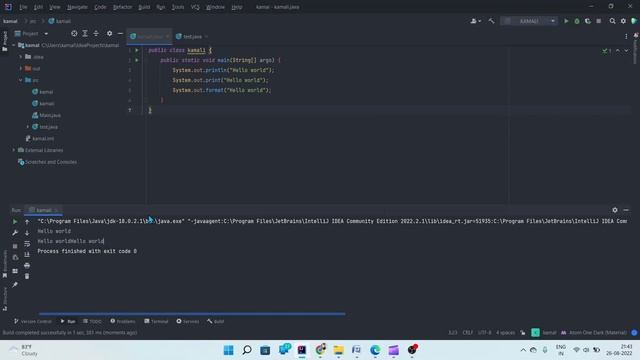640x360 pixels.
Task: Expand the .idea folder
Action: click(21, 57)
